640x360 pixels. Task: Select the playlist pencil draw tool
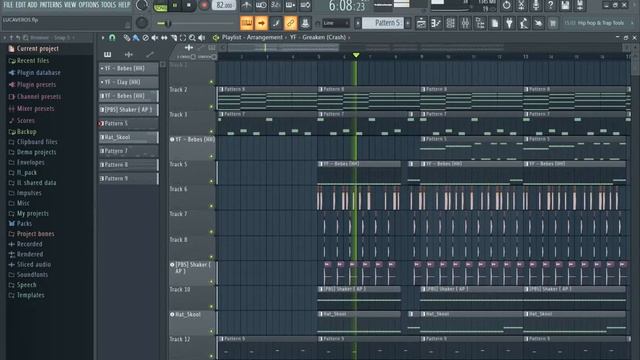click(x=127, y=38)
